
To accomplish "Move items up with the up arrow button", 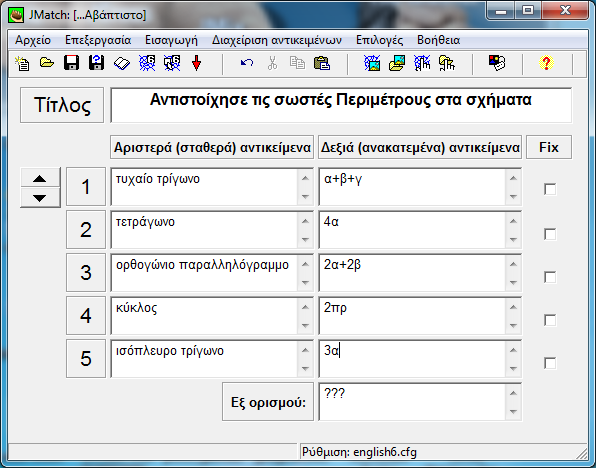I will pyautogui.click(x=40, y=178).
